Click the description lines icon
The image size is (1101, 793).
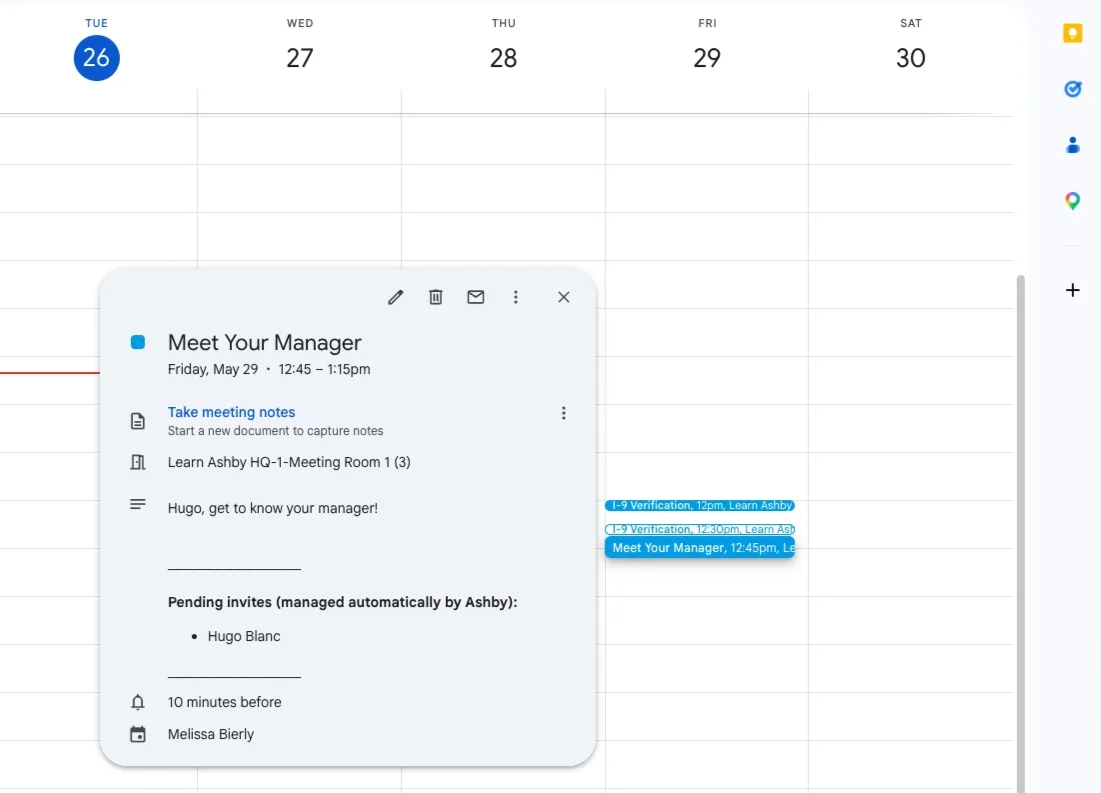[138, 504]
